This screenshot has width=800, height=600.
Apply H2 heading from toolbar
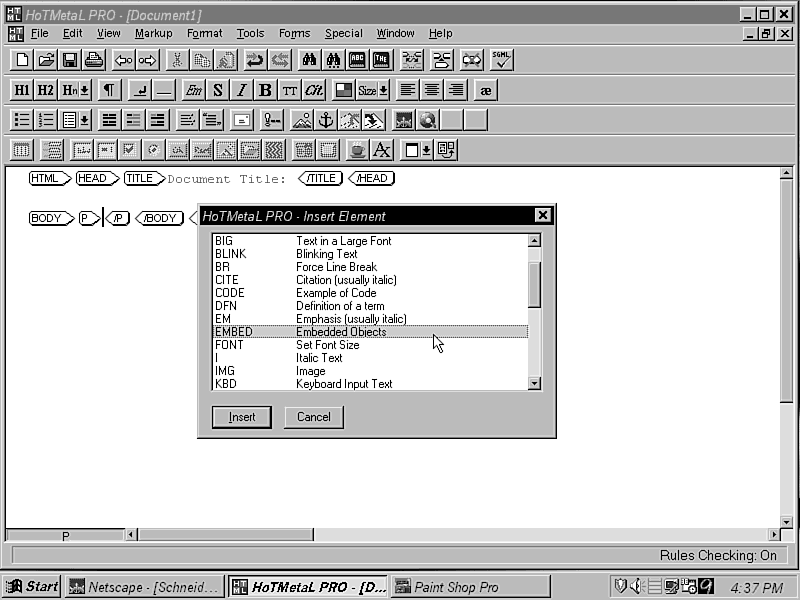pos(46,90)
